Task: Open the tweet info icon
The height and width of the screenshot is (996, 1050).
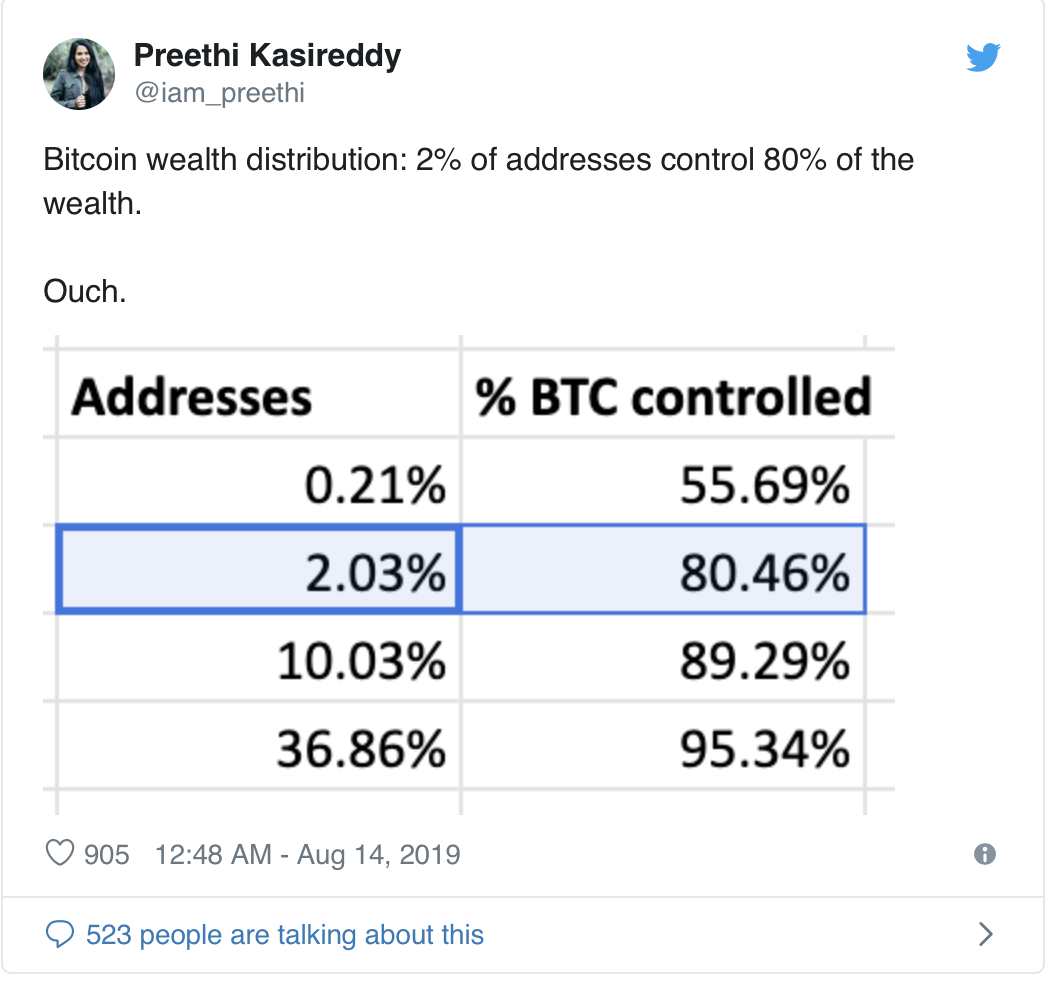Action: coord(984,854)
